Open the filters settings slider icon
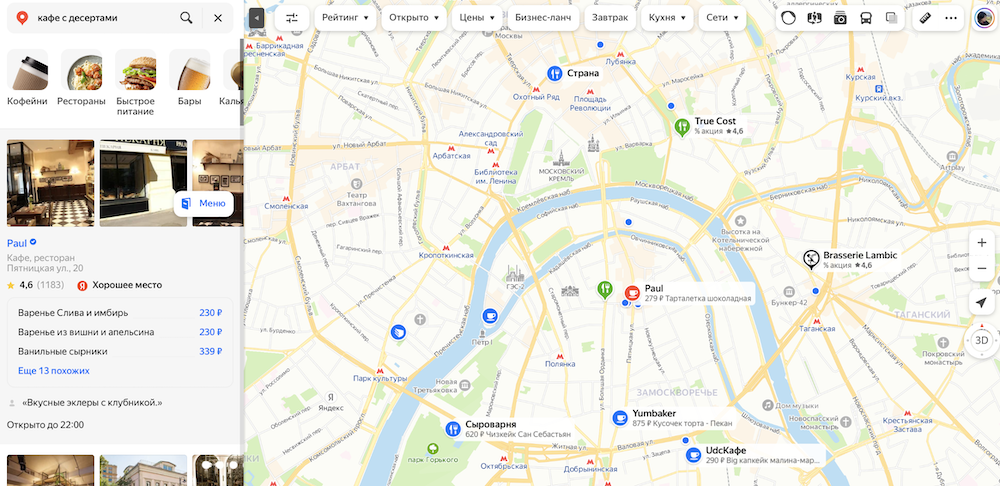The width and height of the screenshot is (1000, 486). pyautogui.click(x=292, y=18)
